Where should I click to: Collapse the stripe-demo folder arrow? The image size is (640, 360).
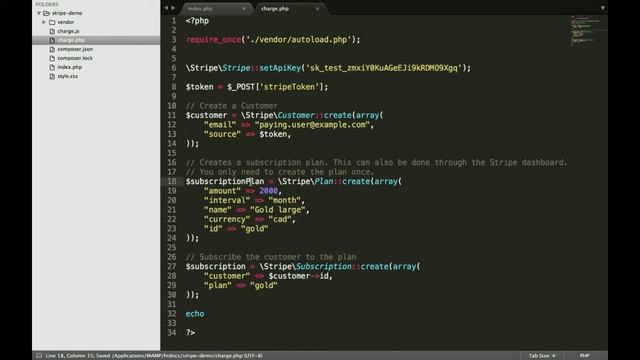[39, 13]
